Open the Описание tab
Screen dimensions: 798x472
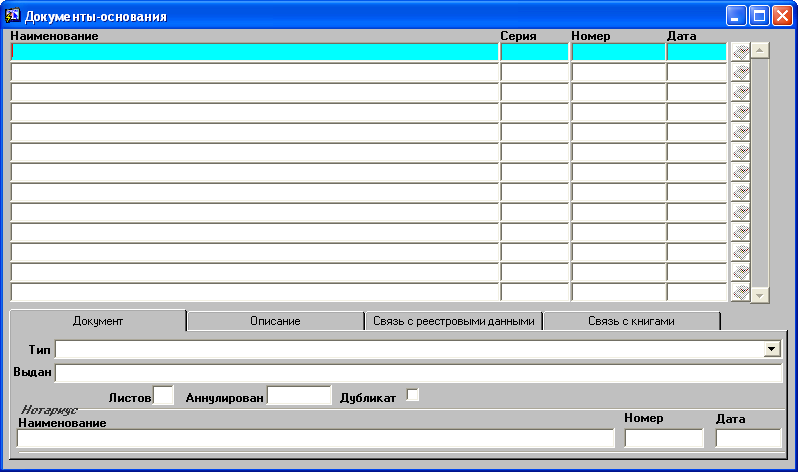[x=275, y=321]
